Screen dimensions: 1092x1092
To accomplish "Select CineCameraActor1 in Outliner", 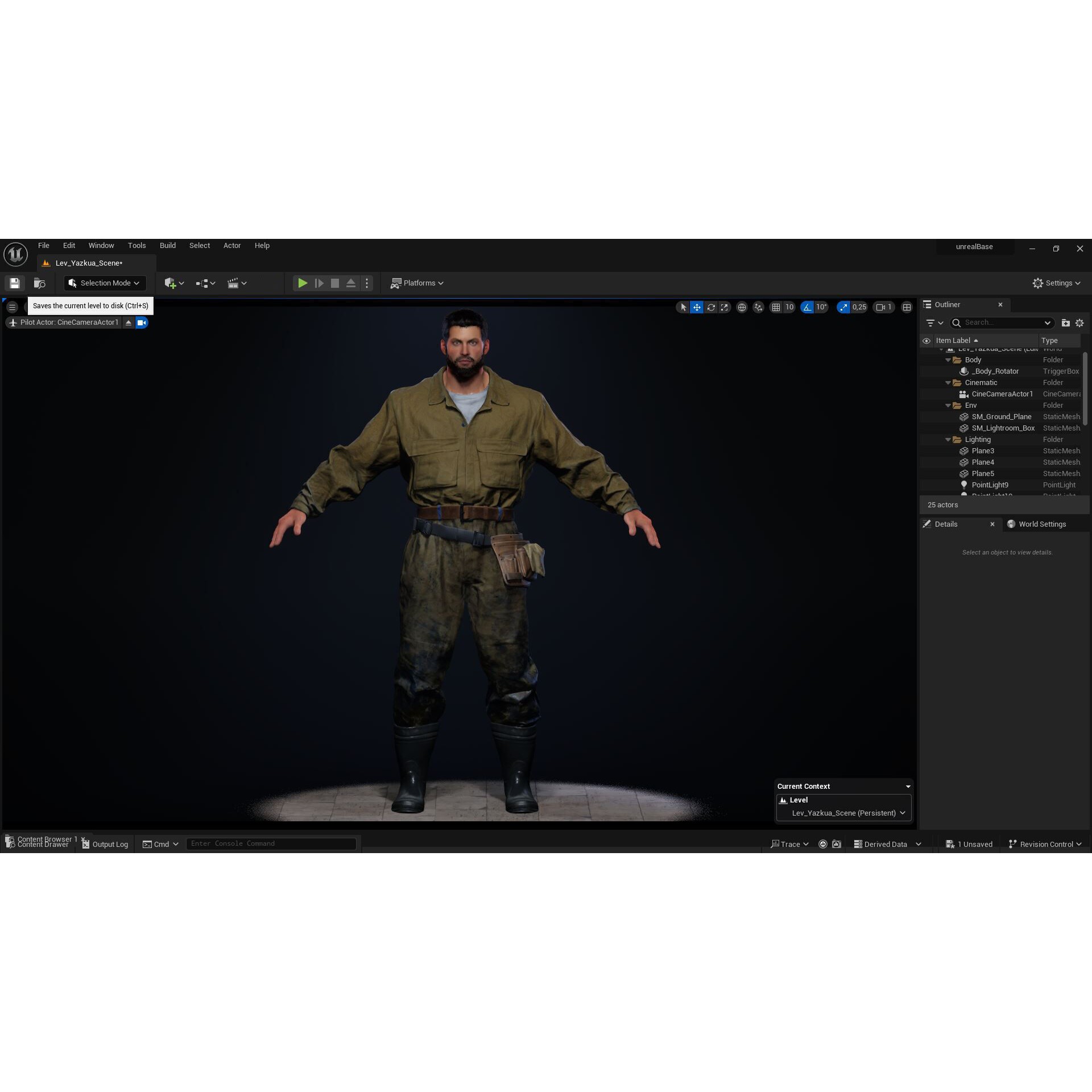I will pos(1001,394).
